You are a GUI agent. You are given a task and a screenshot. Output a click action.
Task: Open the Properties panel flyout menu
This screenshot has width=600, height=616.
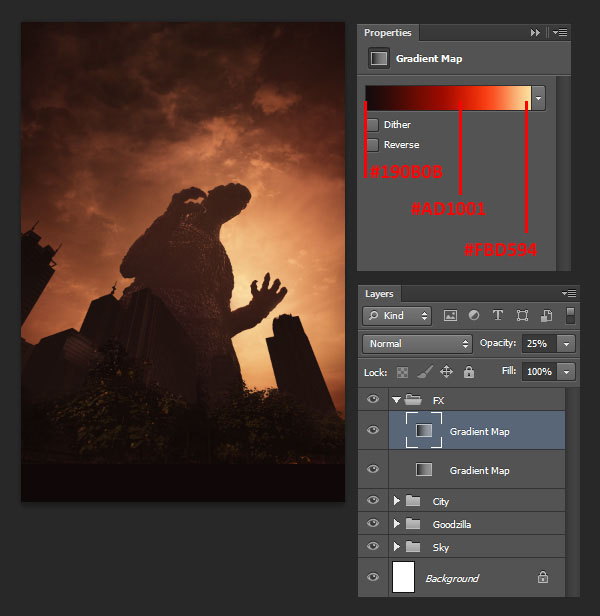(560, 33)
